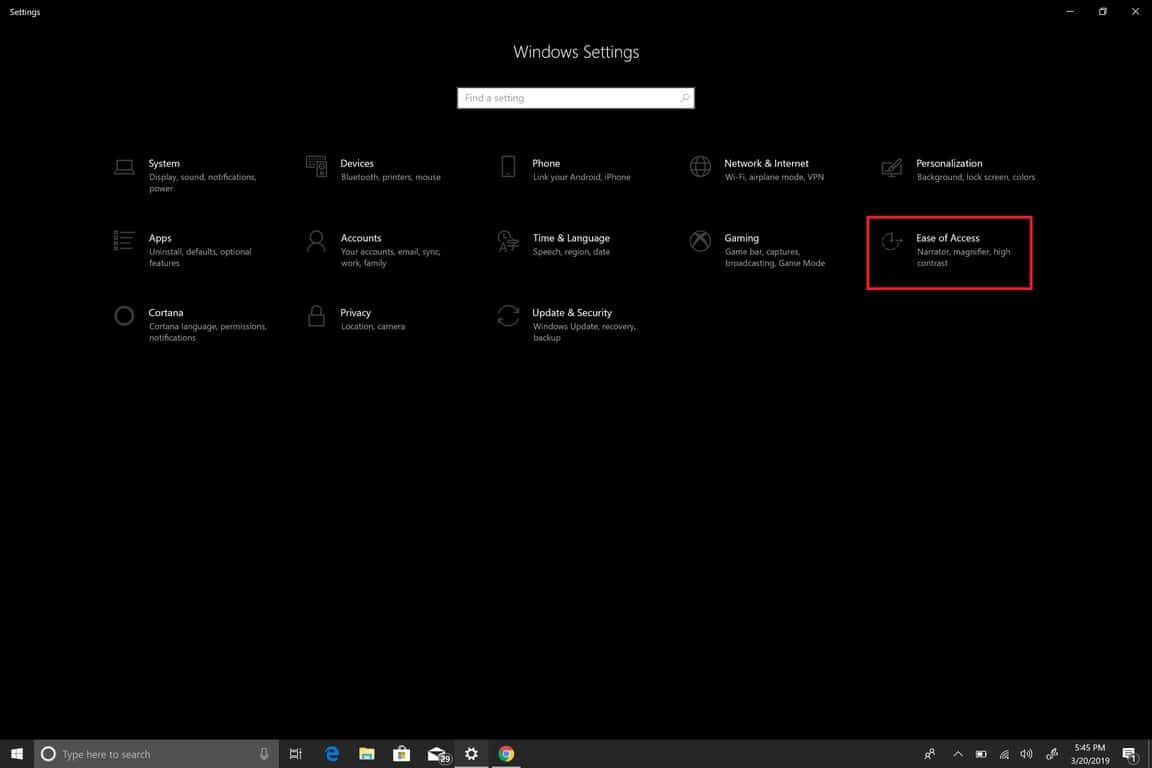Viewport: 1152px width, 768px height.
Task: Open the Windows Start menu
Action: point(16,754)
